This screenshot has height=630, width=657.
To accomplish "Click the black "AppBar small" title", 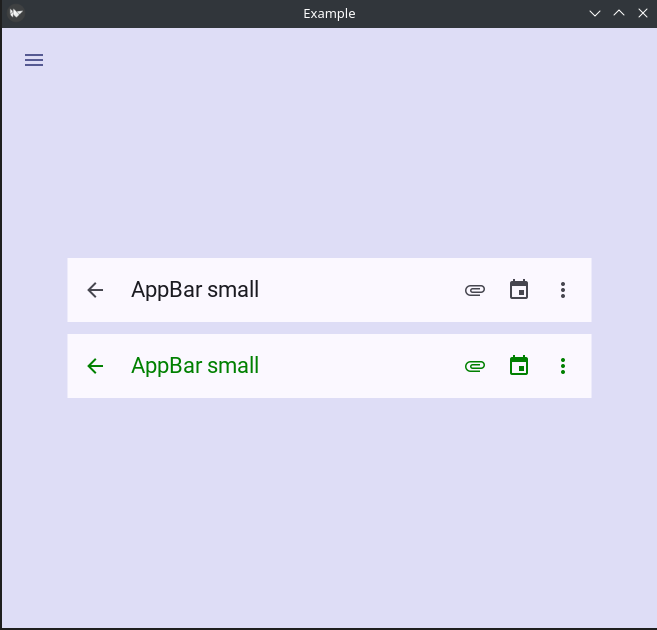I will (195, 290).
